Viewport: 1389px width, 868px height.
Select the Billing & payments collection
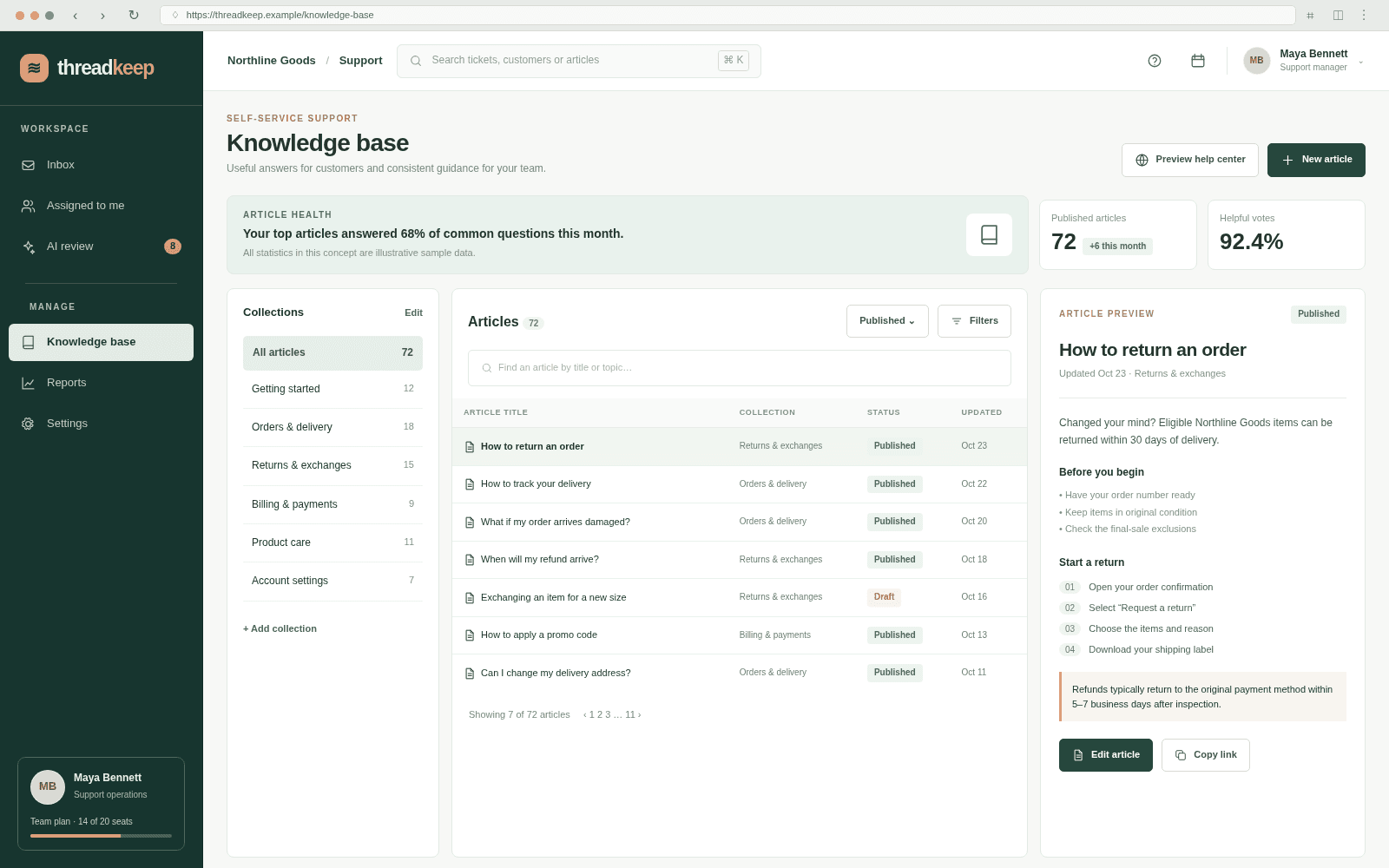[332, 504]
